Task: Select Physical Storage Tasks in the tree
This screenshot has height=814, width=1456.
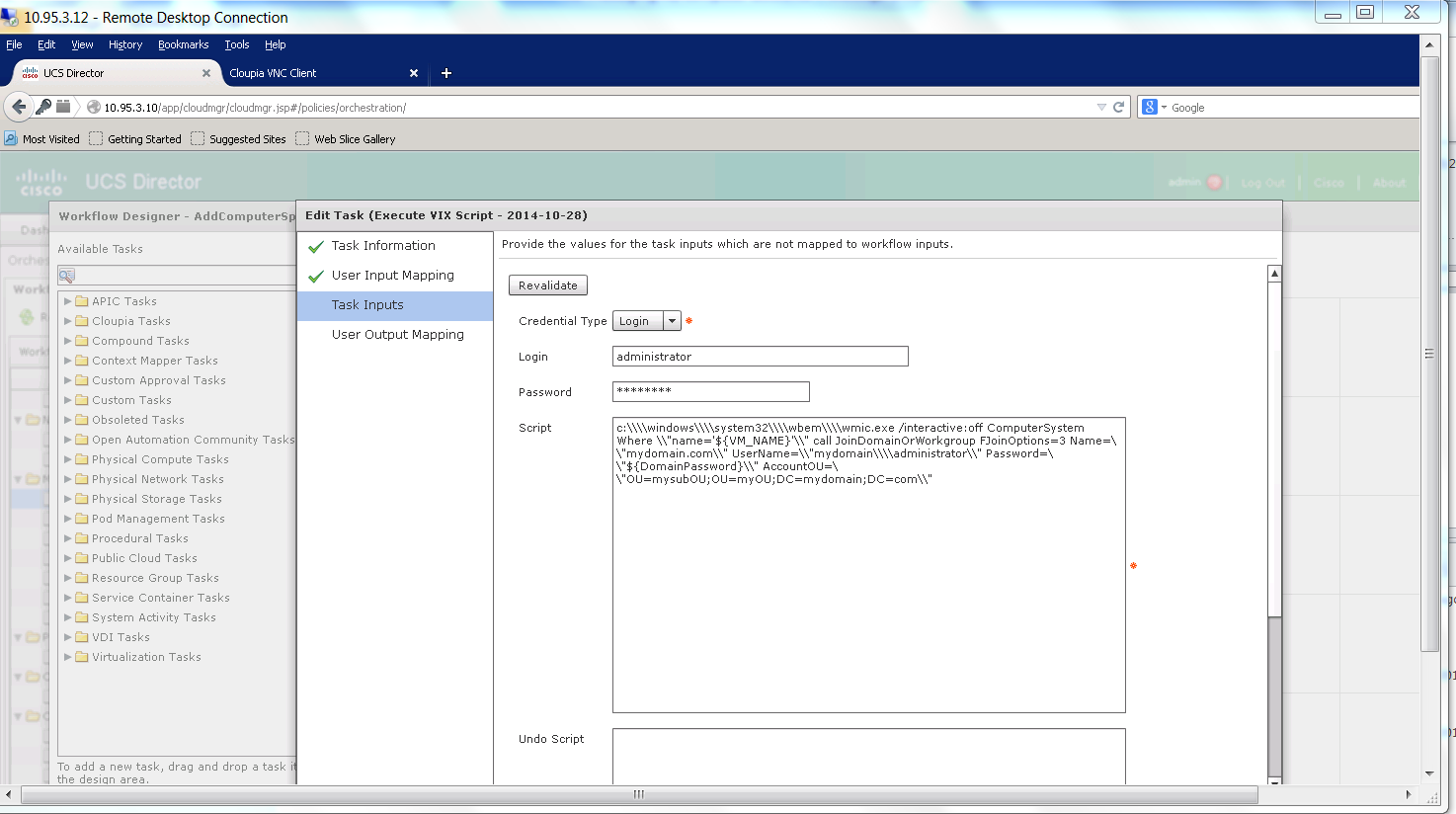Action: click(x=157, y=499)
